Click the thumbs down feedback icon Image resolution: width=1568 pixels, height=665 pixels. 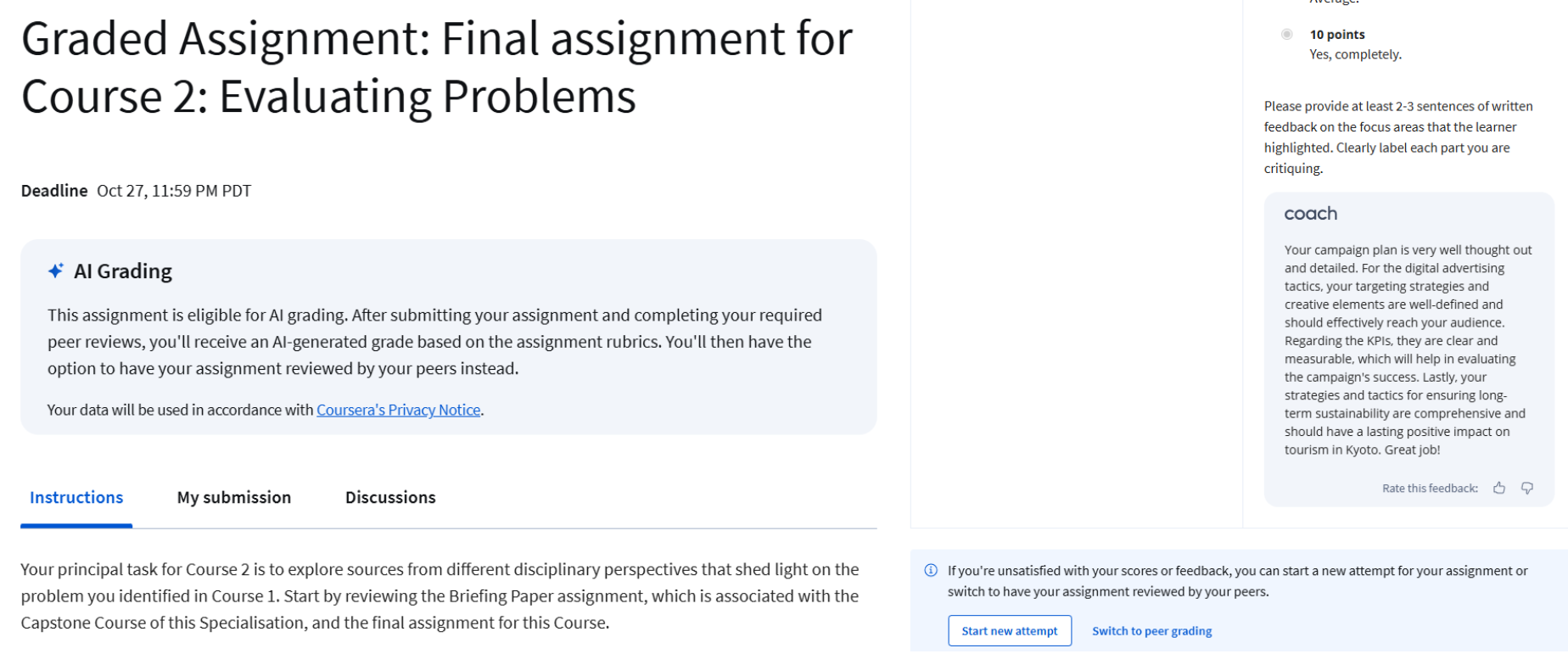(x=1527, y=488)
